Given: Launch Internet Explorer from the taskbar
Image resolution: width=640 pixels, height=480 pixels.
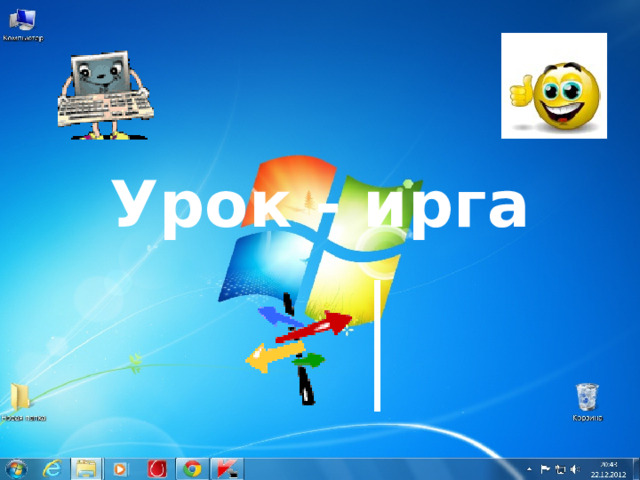Looking at the screenshot, I should click(x=52, y=469).
